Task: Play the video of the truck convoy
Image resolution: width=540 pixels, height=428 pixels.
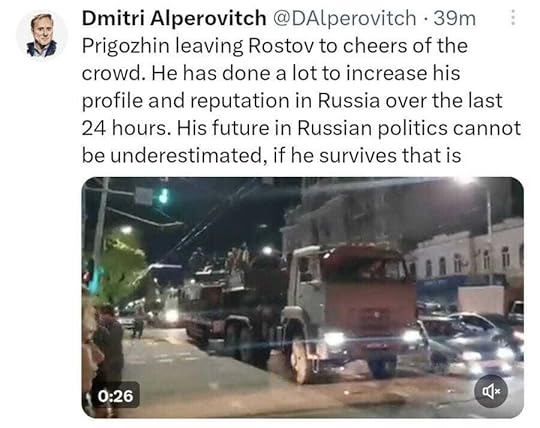Action: pyautogui.click(x=302, y=297)
